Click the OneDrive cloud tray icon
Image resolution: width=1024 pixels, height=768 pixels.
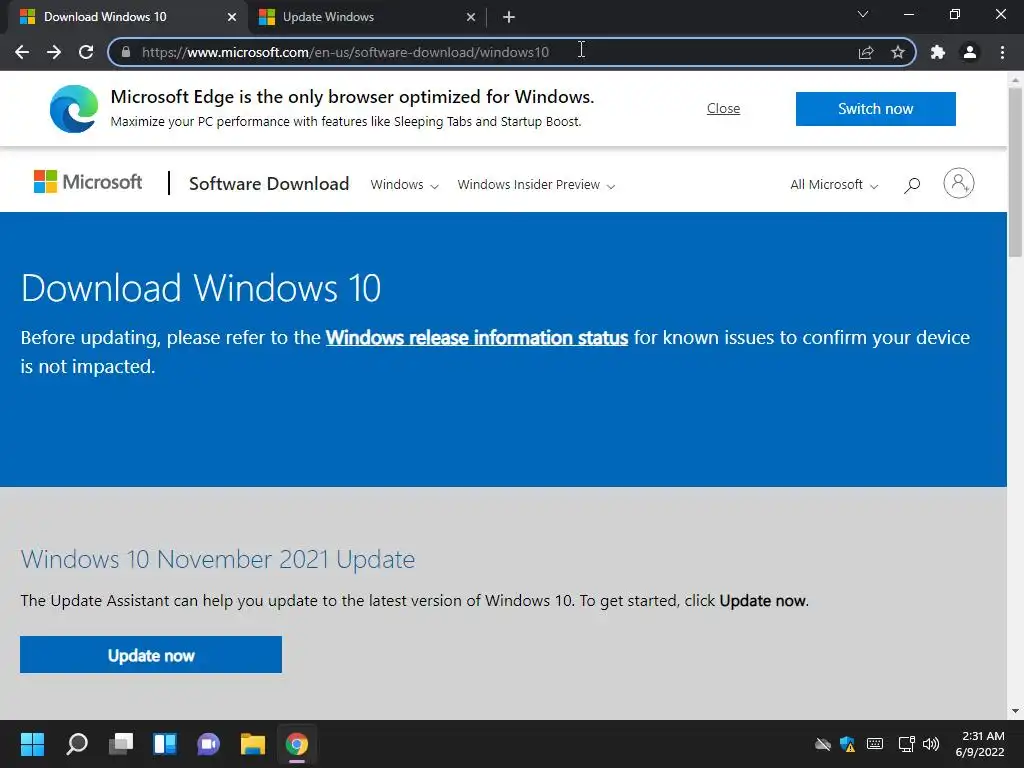pyautogui.click(x=823, y=744)
